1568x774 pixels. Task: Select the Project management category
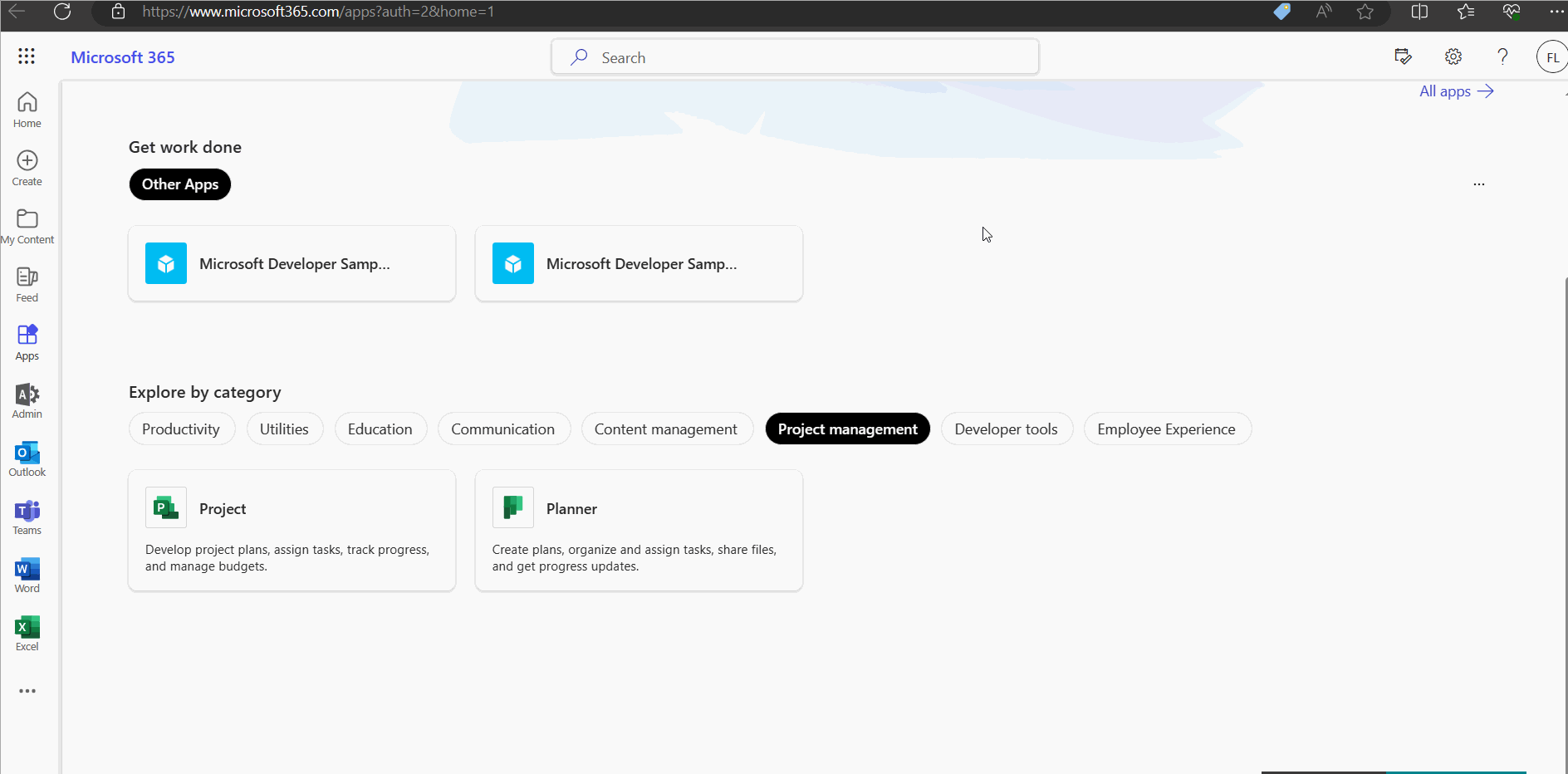coord(848,429)
